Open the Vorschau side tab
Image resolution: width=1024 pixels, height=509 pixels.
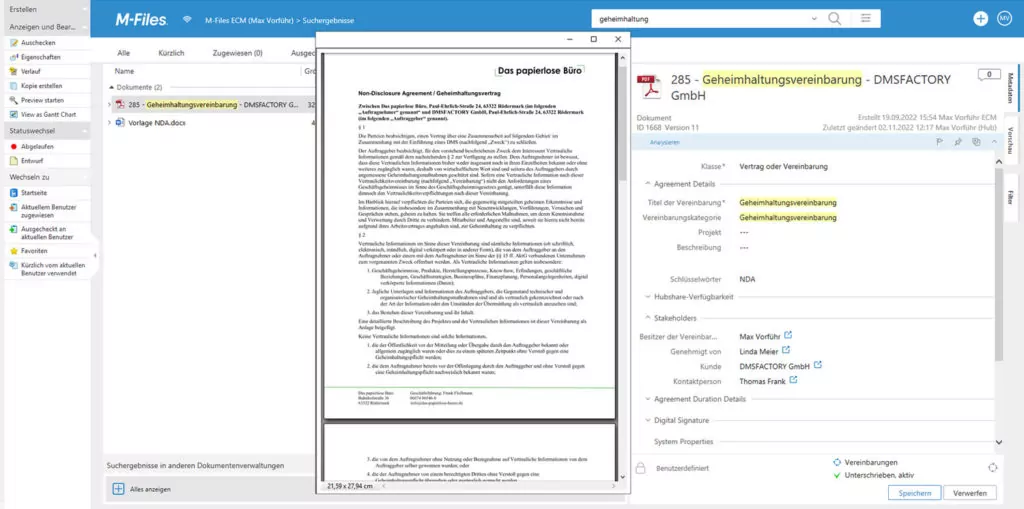coord(1010,139)
